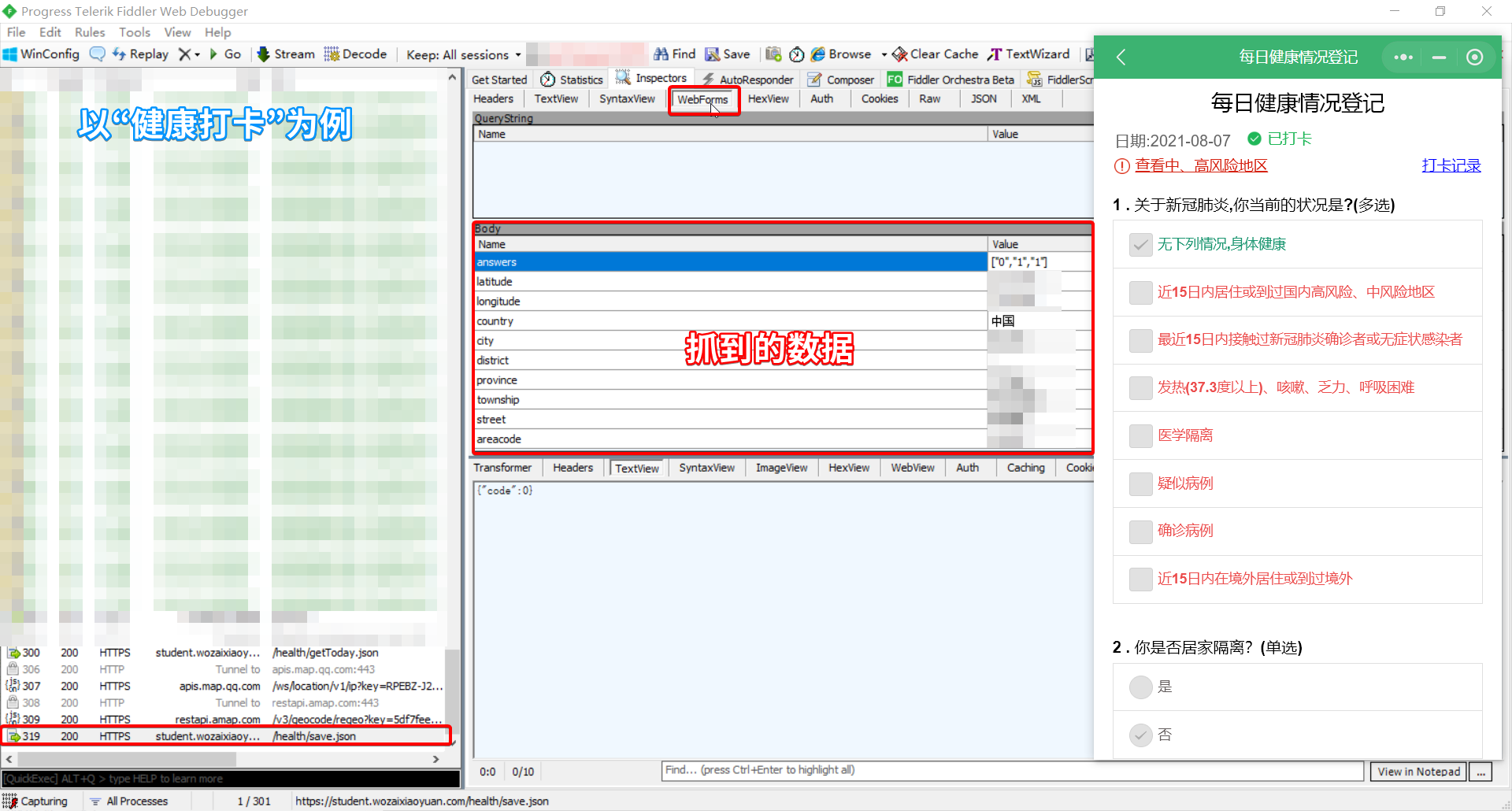Open the response Caching tab
The image size is (1512, 811).
click(x=1025, y=468)
